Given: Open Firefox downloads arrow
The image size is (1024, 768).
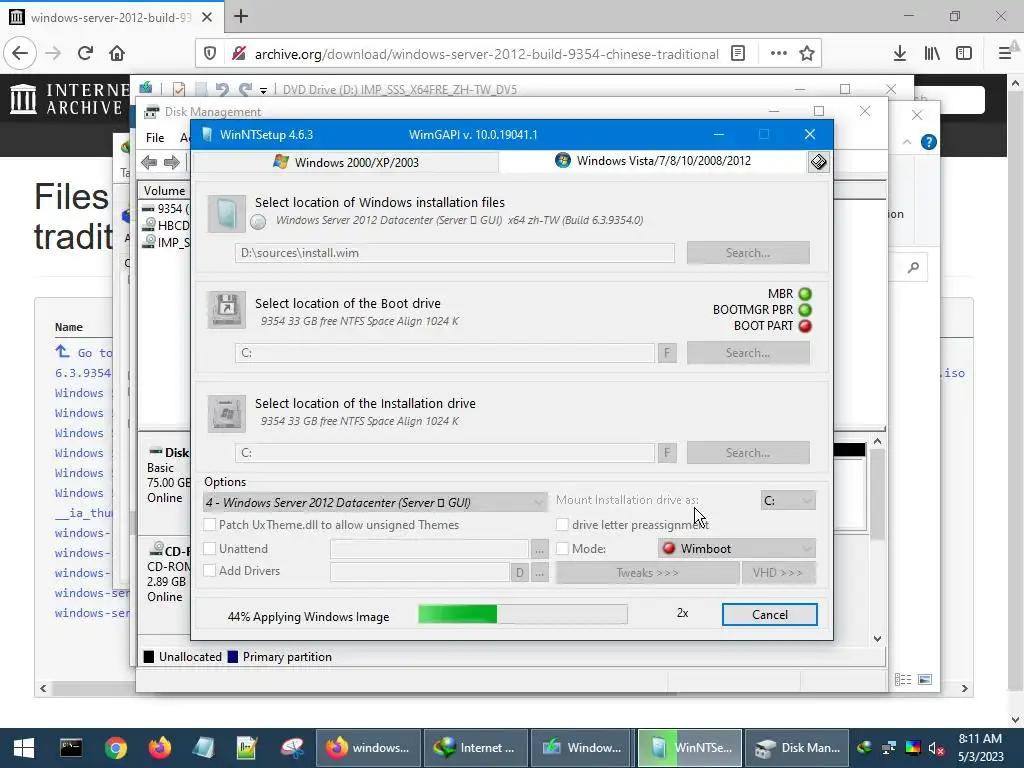Looking at the screenshot, I should (900, 53).
